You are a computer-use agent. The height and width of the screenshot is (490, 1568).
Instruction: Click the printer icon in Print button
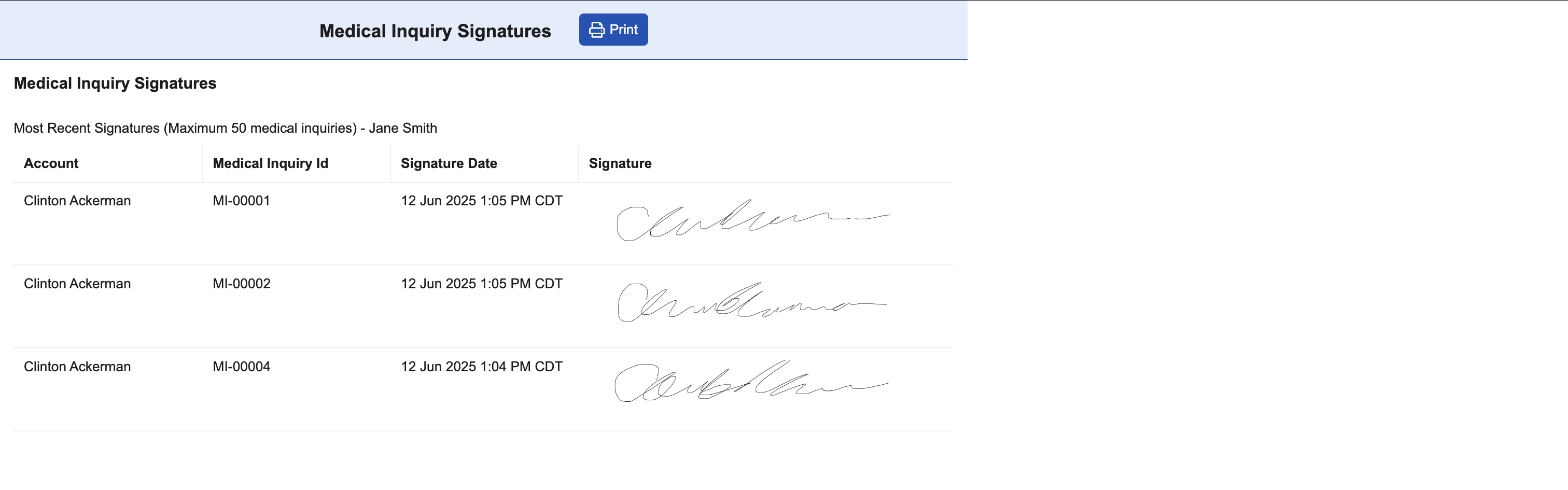596,30
